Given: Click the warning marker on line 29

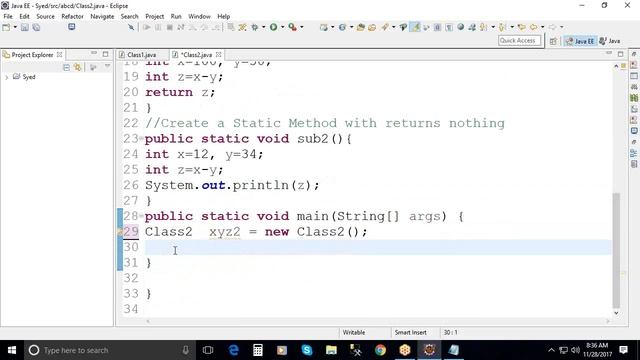Looking at the screenshot, I should [x=120, y=231].
